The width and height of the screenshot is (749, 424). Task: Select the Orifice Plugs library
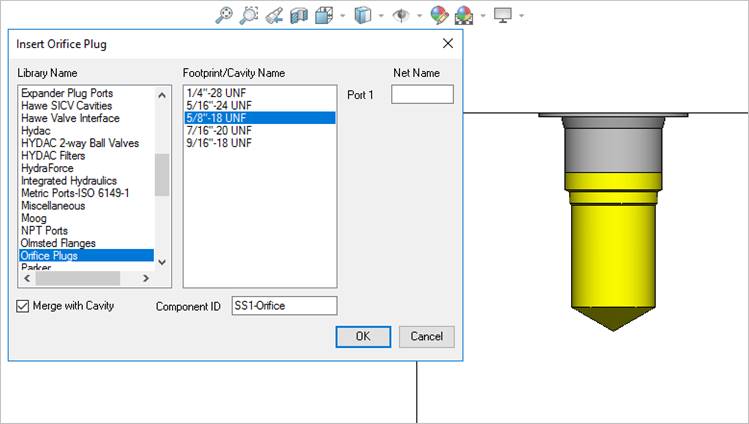pos(86,255)
